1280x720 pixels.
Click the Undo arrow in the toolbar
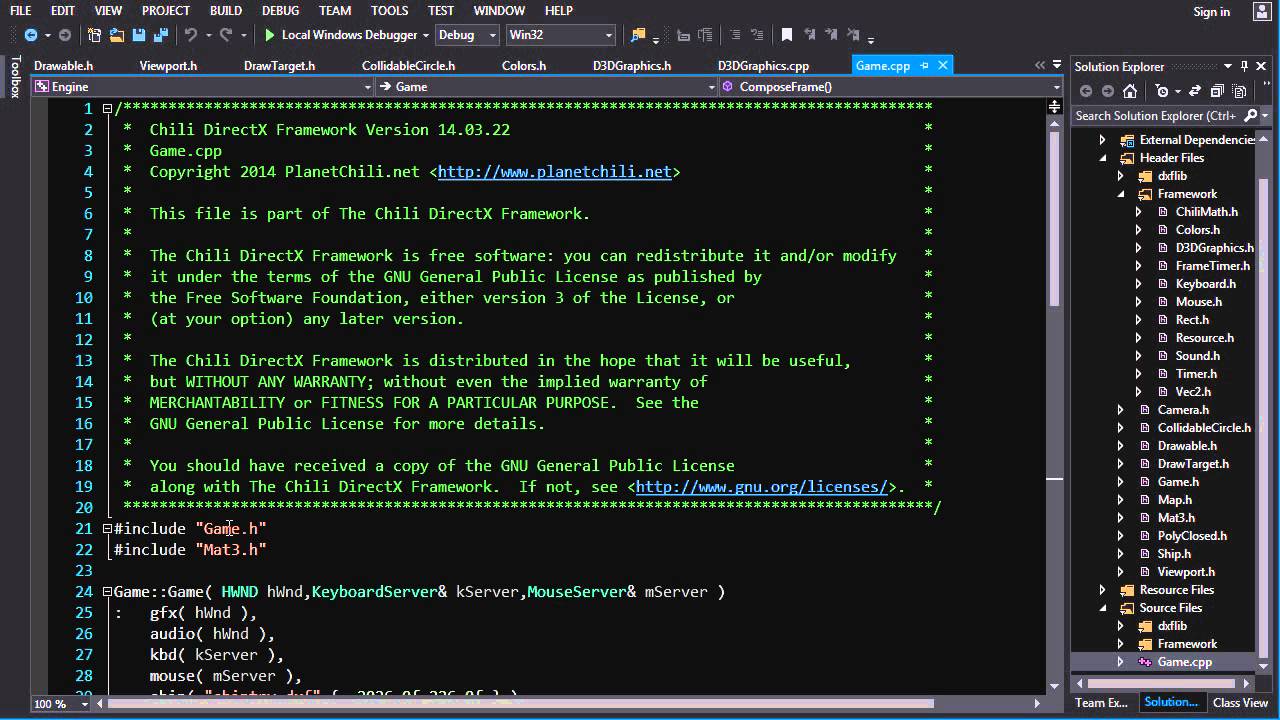pyautogui.click(x=190, y=35)
